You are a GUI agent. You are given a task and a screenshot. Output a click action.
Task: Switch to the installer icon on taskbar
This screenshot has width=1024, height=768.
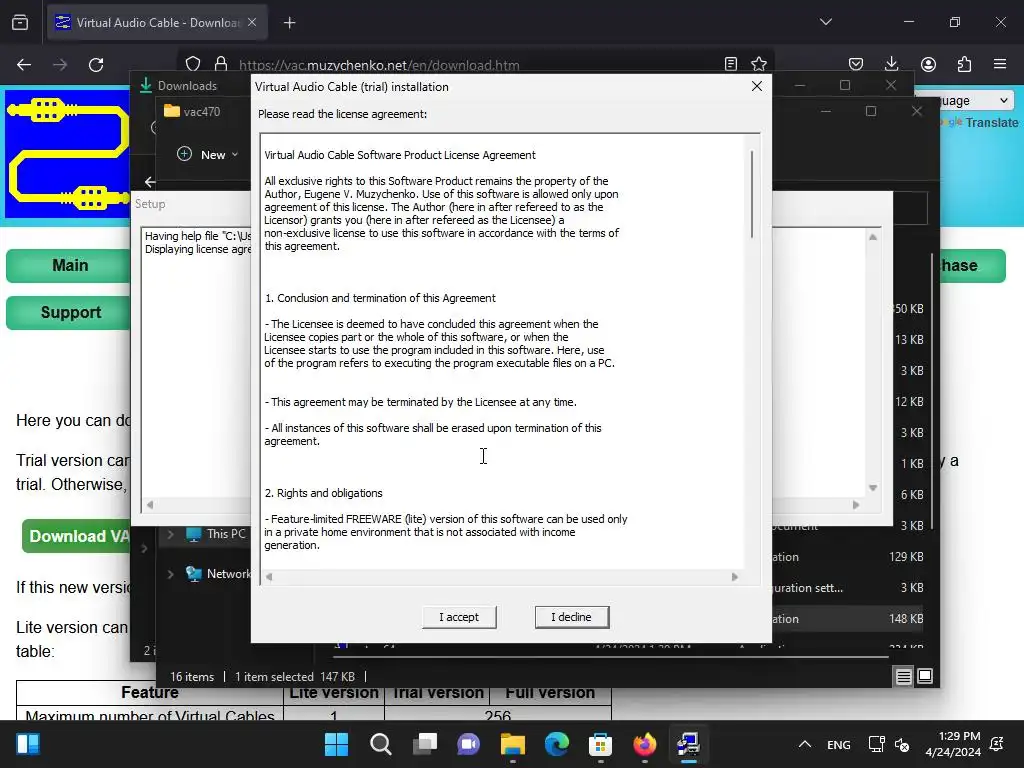(x=688, y=744)
